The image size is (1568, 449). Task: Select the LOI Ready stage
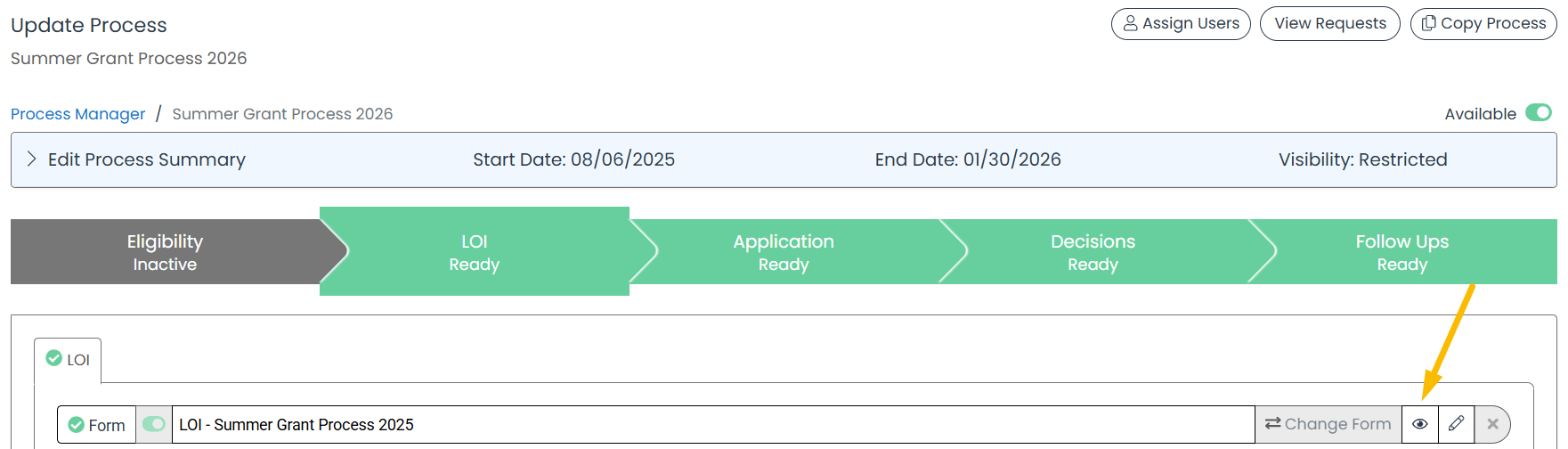[475, 252]
